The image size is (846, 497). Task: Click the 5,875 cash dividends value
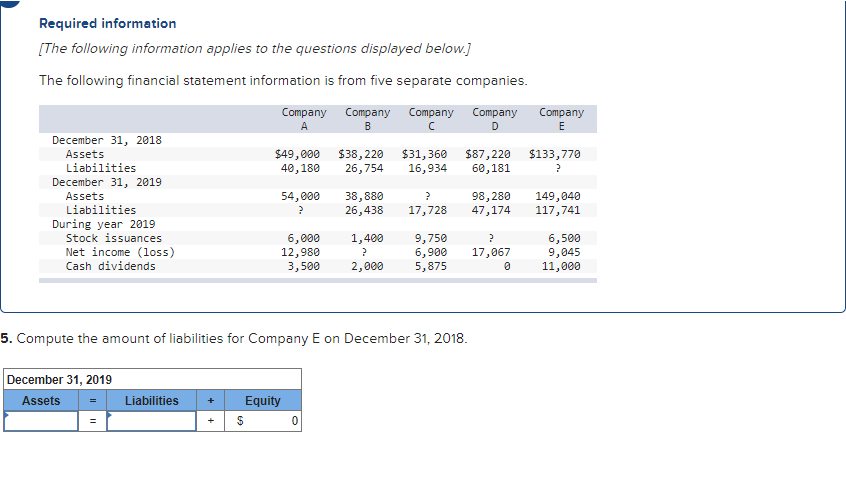pyautogui.click(x=431, y=267)
